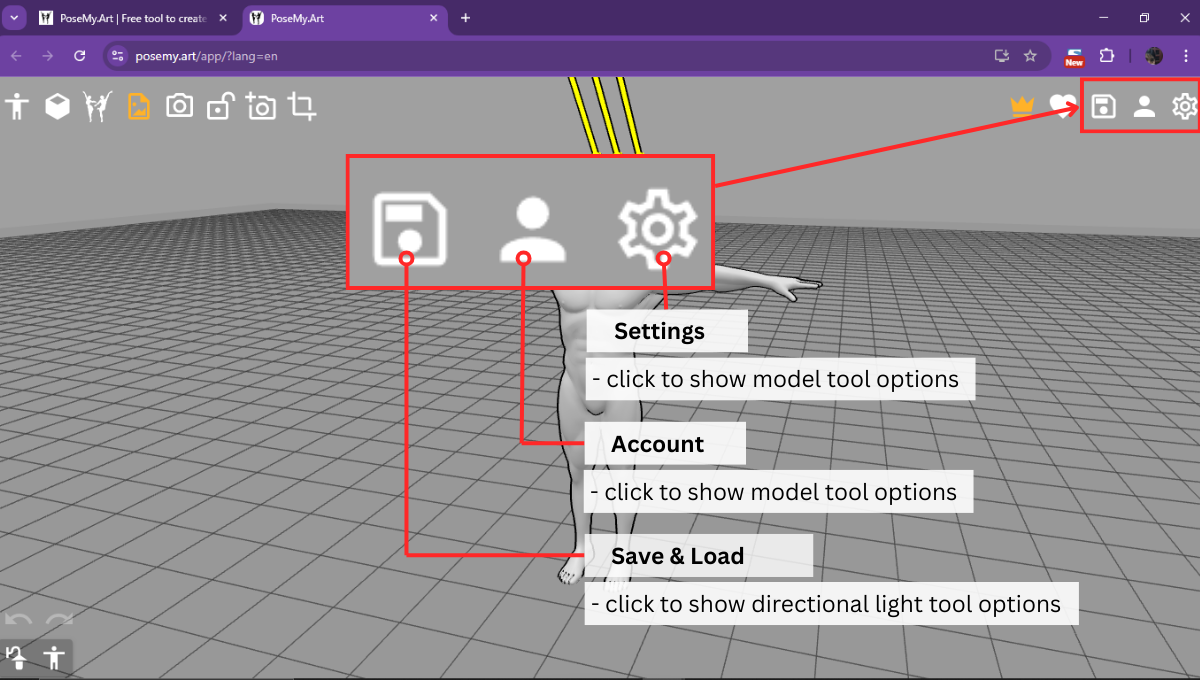The image size is (1200, 680).
Task: Open the 3D cube props tool
Action: coord(58,106)
